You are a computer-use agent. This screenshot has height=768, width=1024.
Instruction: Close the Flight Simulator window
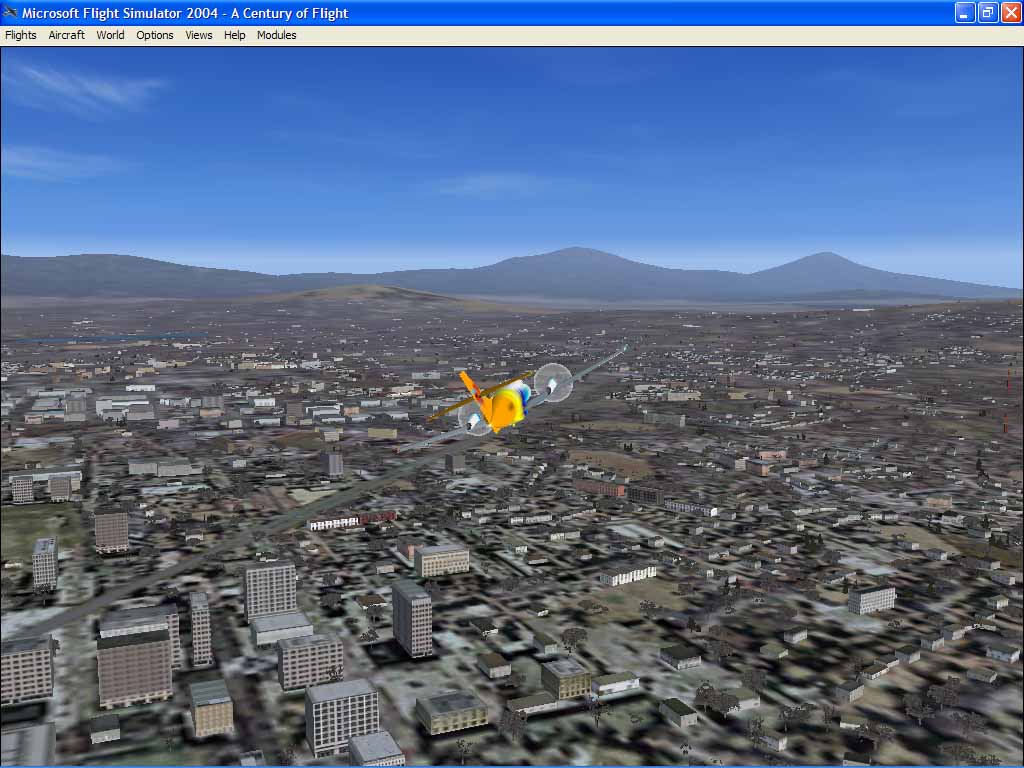click(x=1010, y=12)
